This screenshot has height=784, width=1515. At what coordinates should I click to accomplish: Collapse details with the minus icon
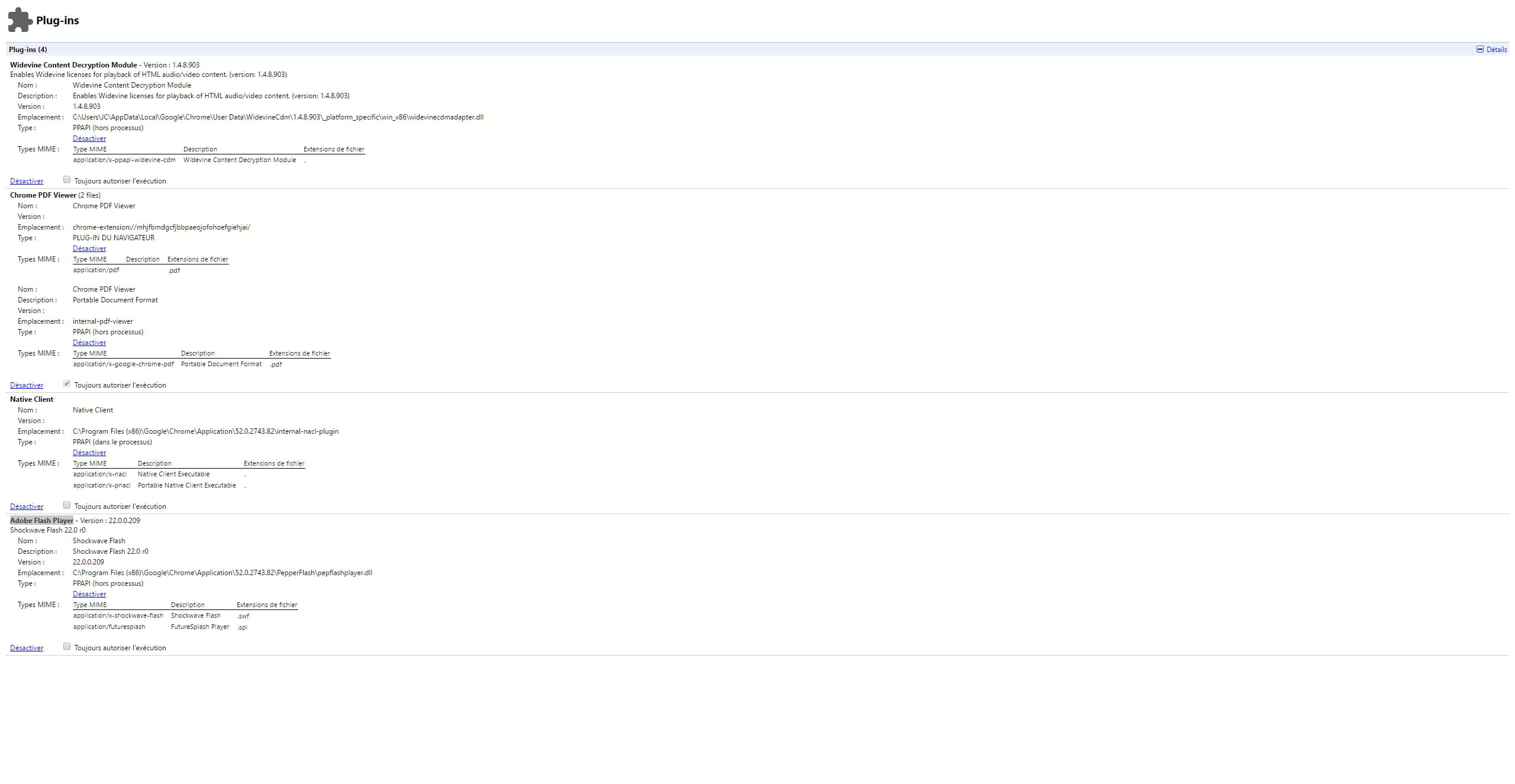pyautogui.click(x=1479, y=50)
